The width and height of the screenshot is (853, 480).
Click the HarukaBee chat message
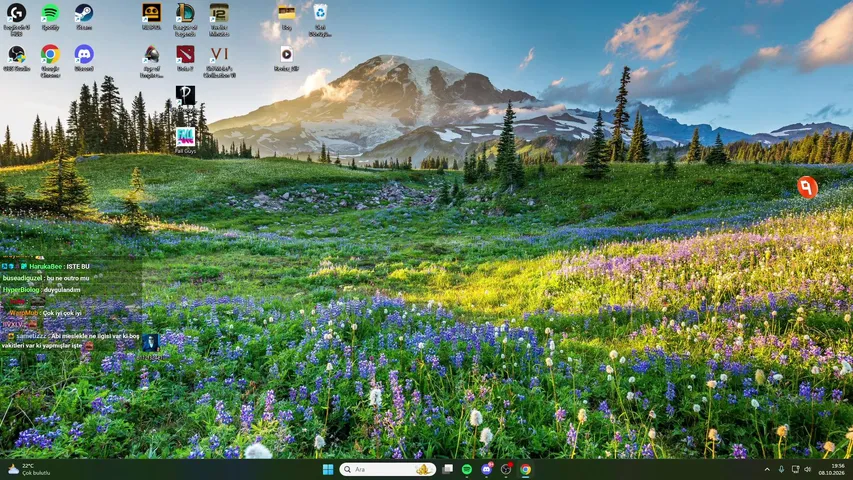point(46,266)
